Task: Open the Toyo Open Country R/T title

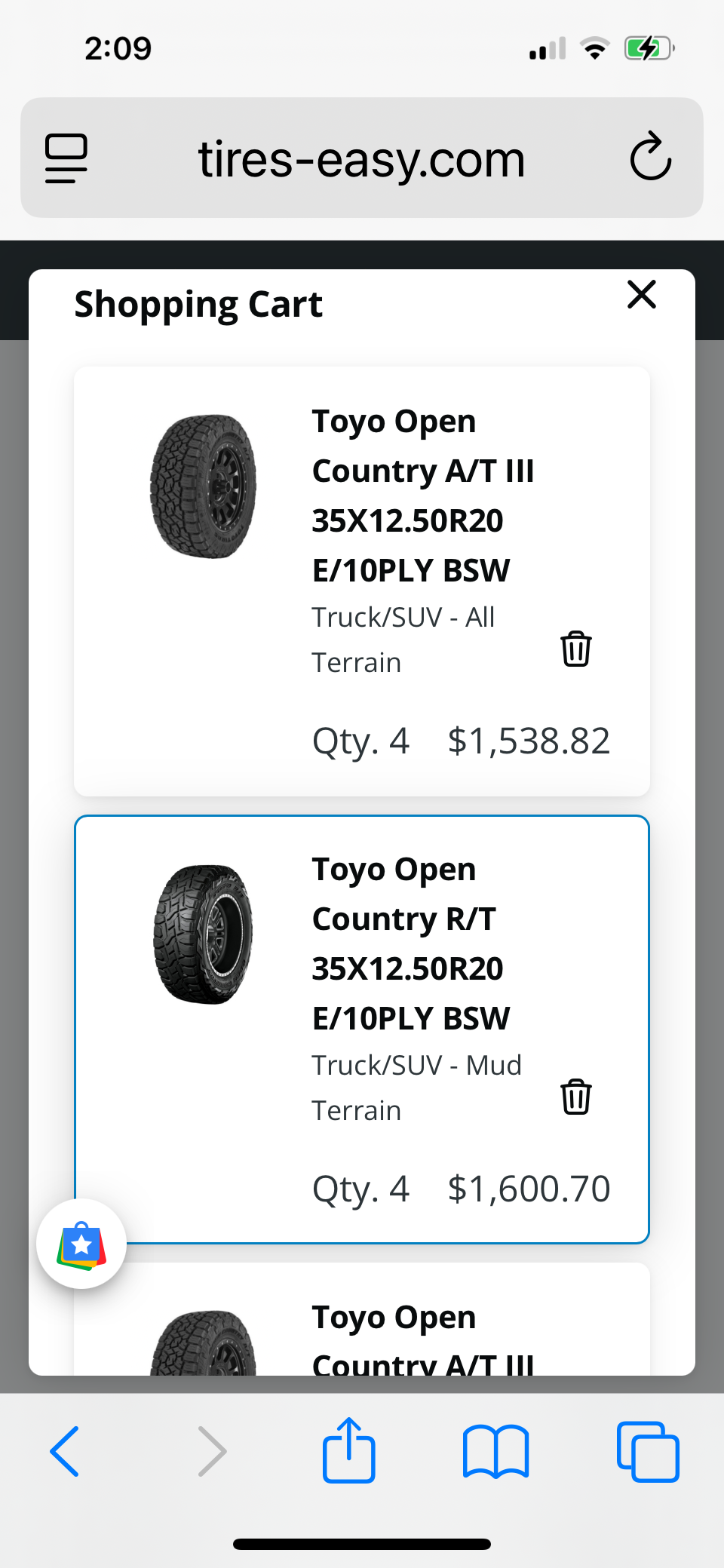Action: (411, 943)
